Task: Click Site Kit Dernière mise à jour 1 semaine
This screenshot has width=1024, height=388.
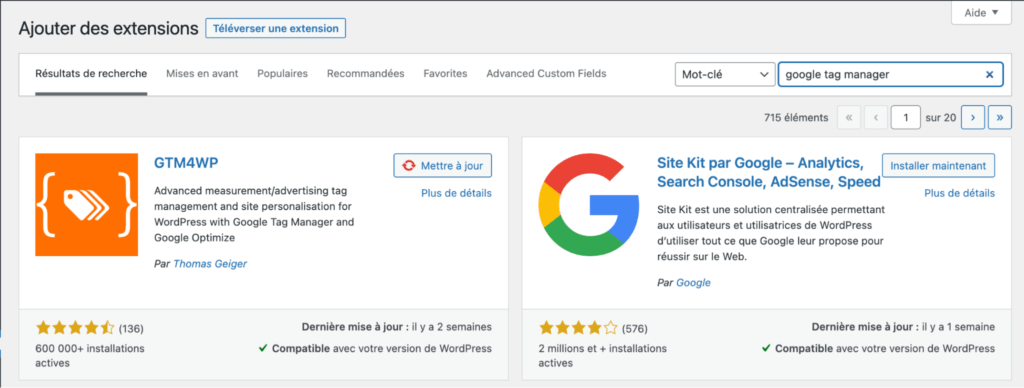Action: click(904, 327)
